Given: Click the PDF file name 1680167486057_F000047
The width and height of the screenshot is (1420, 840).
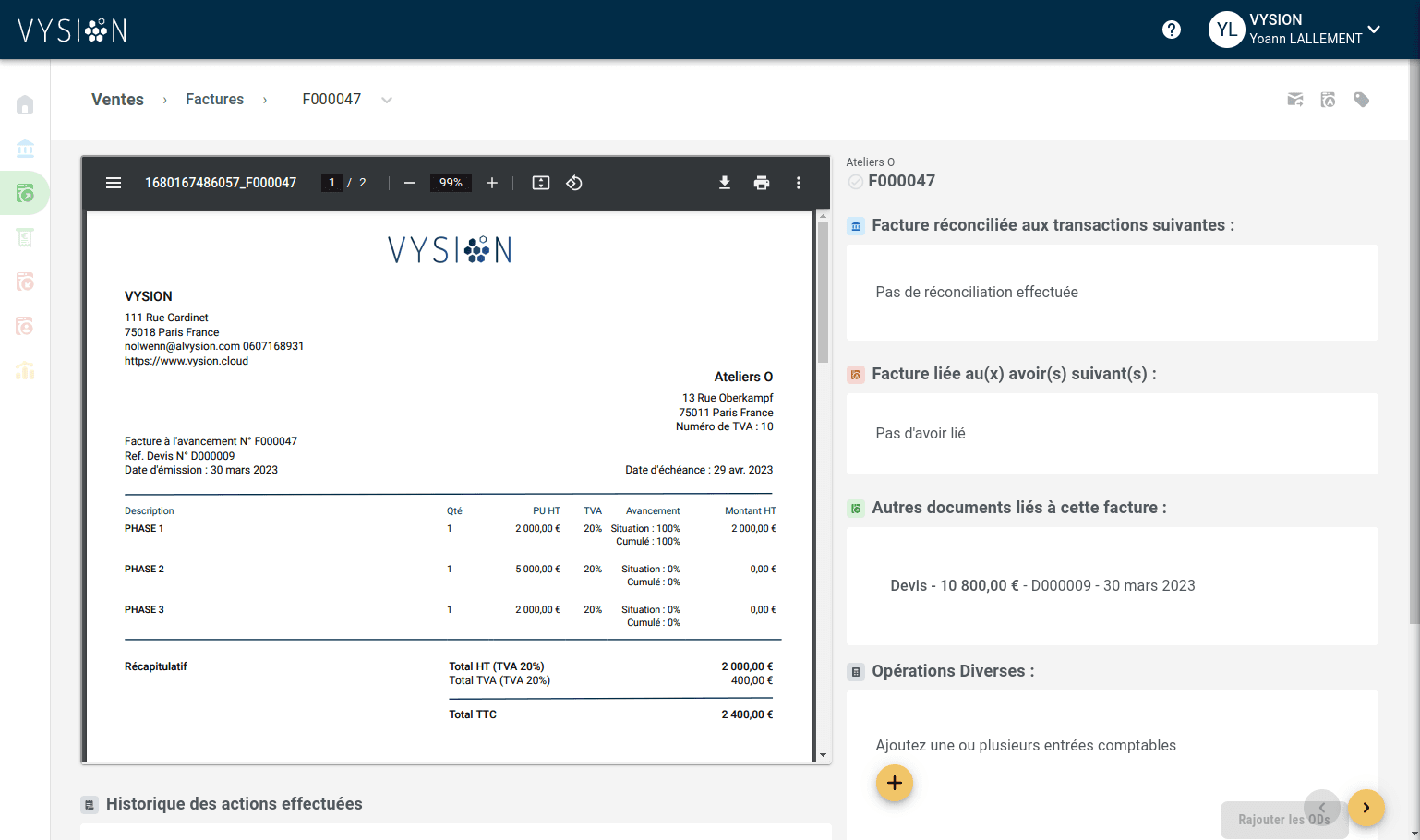Looking at the screenshot, I should [x=221, y=183].
